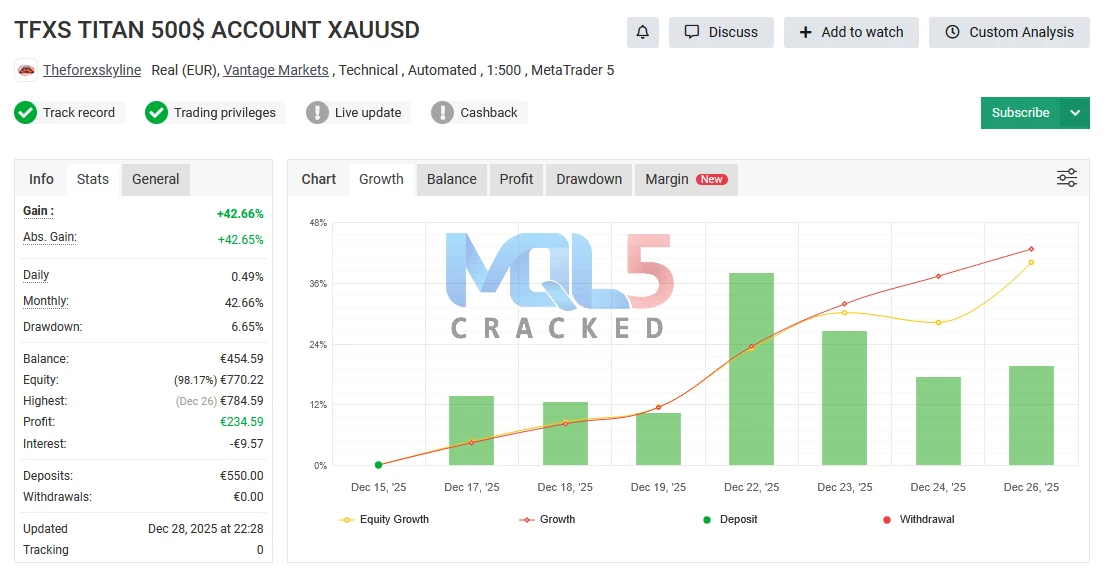Screen dimensions: 1120x568
Task: Click the Cashback exclamation icon
Action: click(x=442, y=113)
